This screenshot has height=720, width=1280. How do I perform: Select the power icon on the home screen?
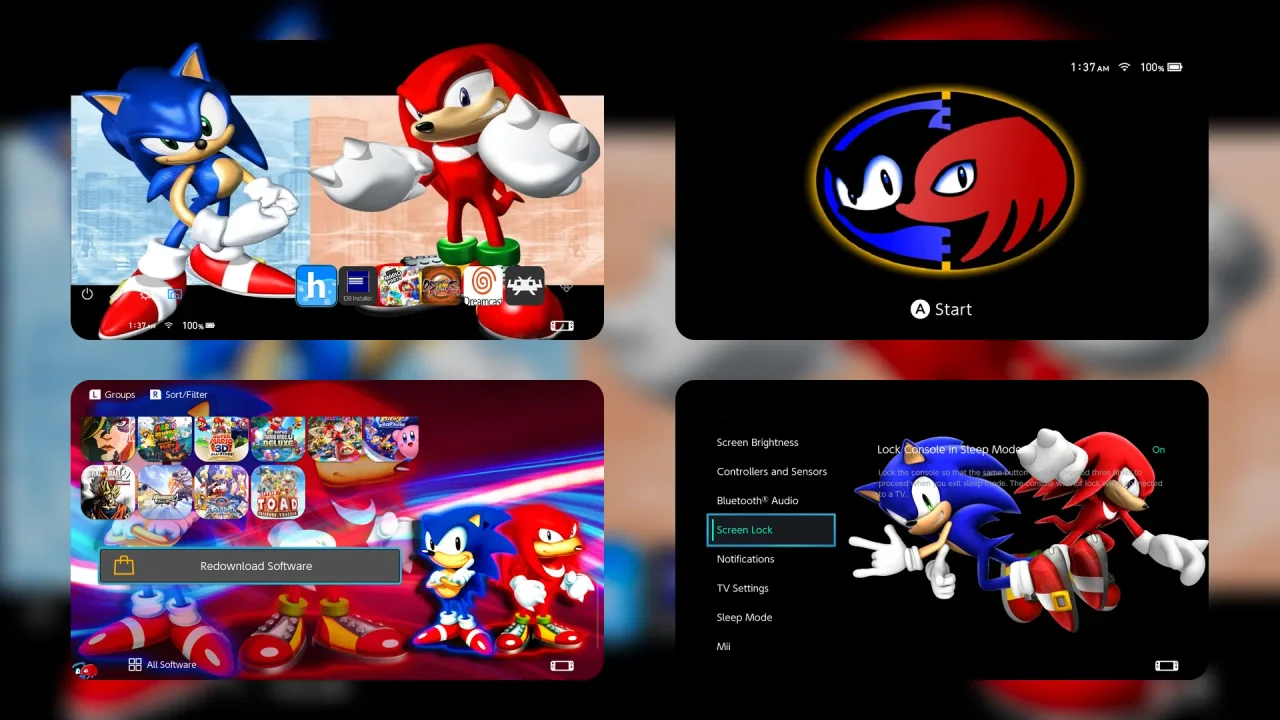tap(87, 294)
